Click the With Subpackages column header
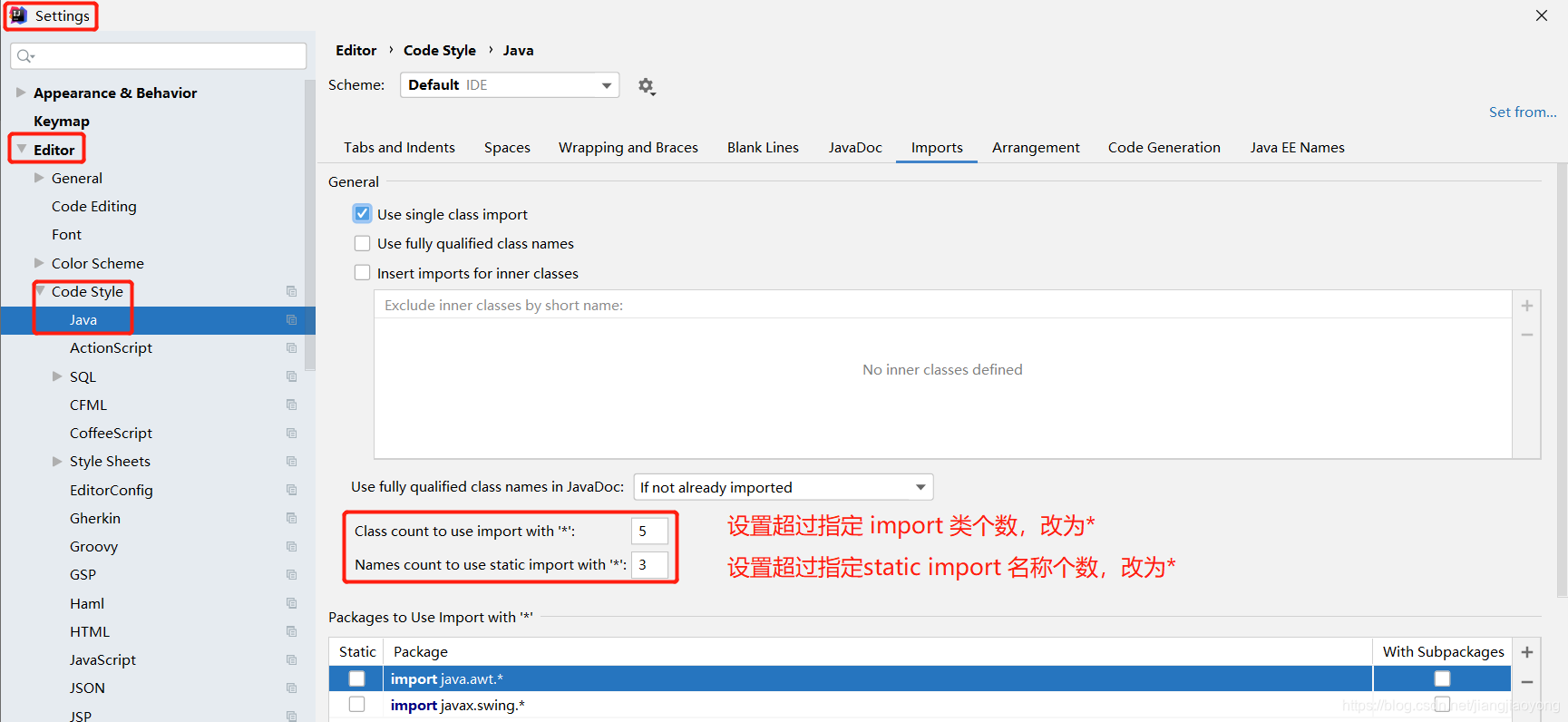Image resolution: width=1568 pixels, height=722 pixels. tap(1443, 651)
